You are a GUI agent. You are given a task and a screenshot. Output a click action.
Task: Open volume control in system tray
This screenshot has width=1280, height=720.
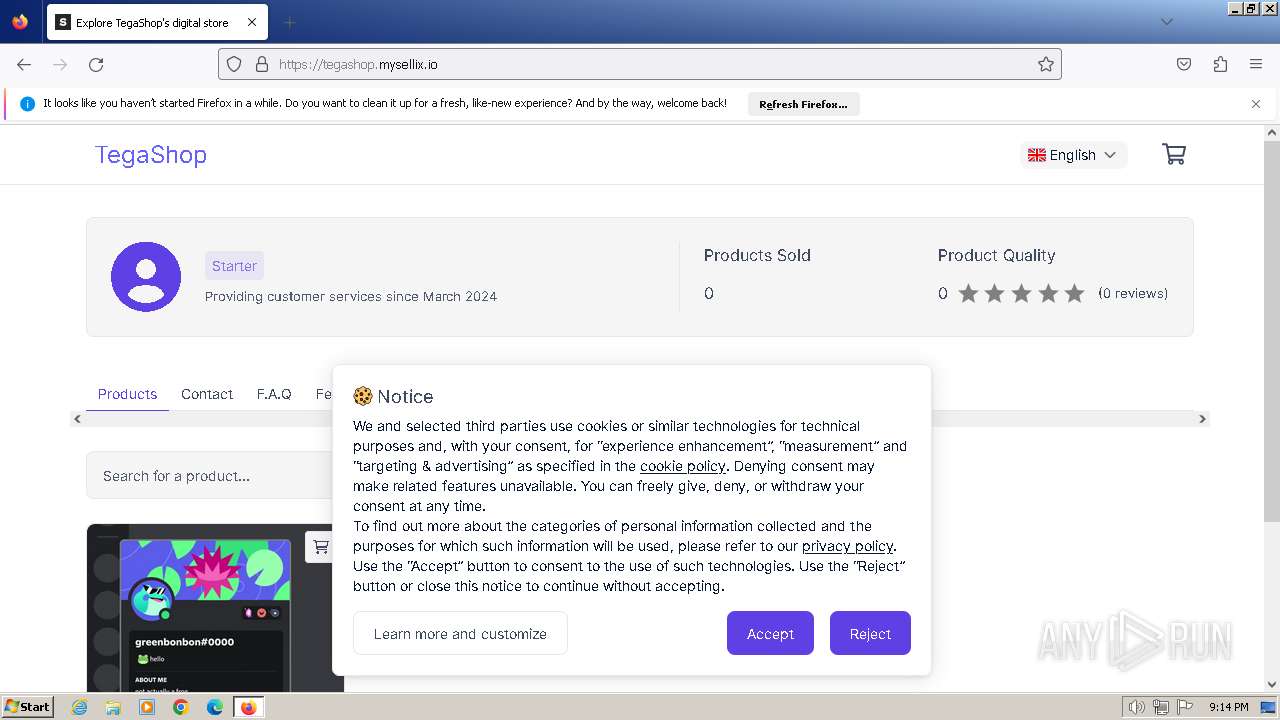[1137, 707]
